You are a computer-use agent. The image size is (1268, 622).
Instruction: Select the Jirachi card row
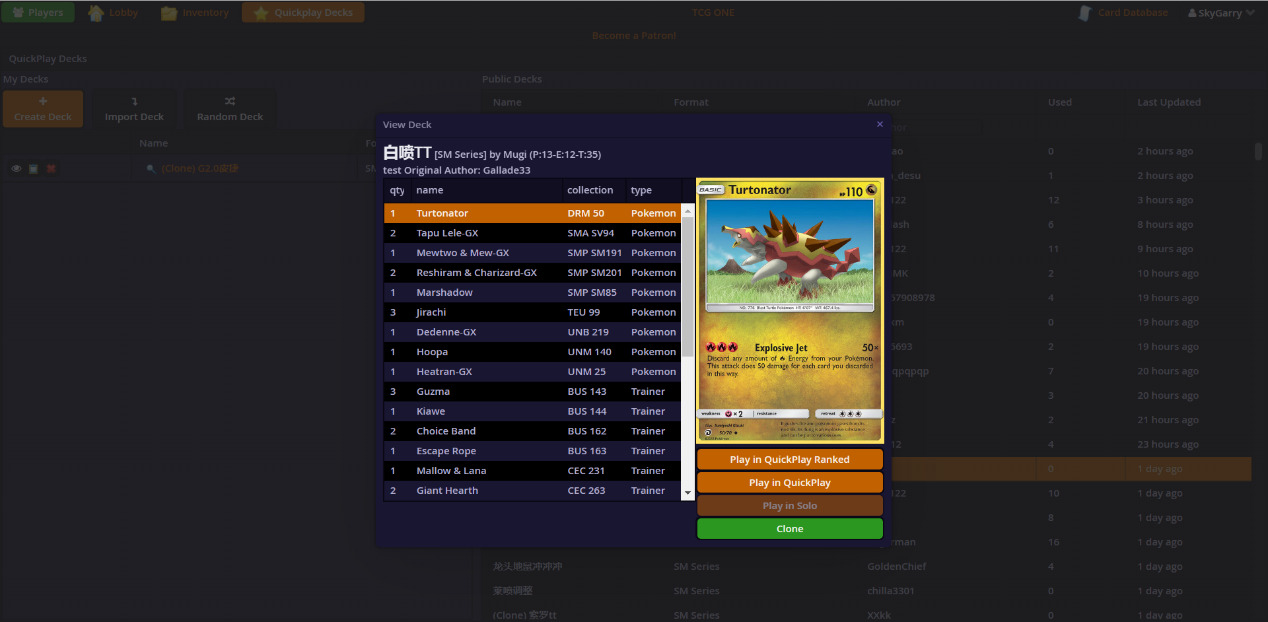[x=532, y=312]
